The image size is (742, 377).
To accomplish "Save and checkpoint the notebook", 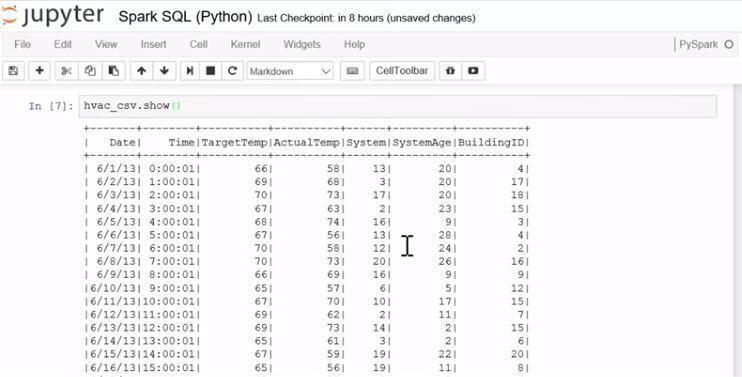I will pyautogui.click(x=13, y=71).
